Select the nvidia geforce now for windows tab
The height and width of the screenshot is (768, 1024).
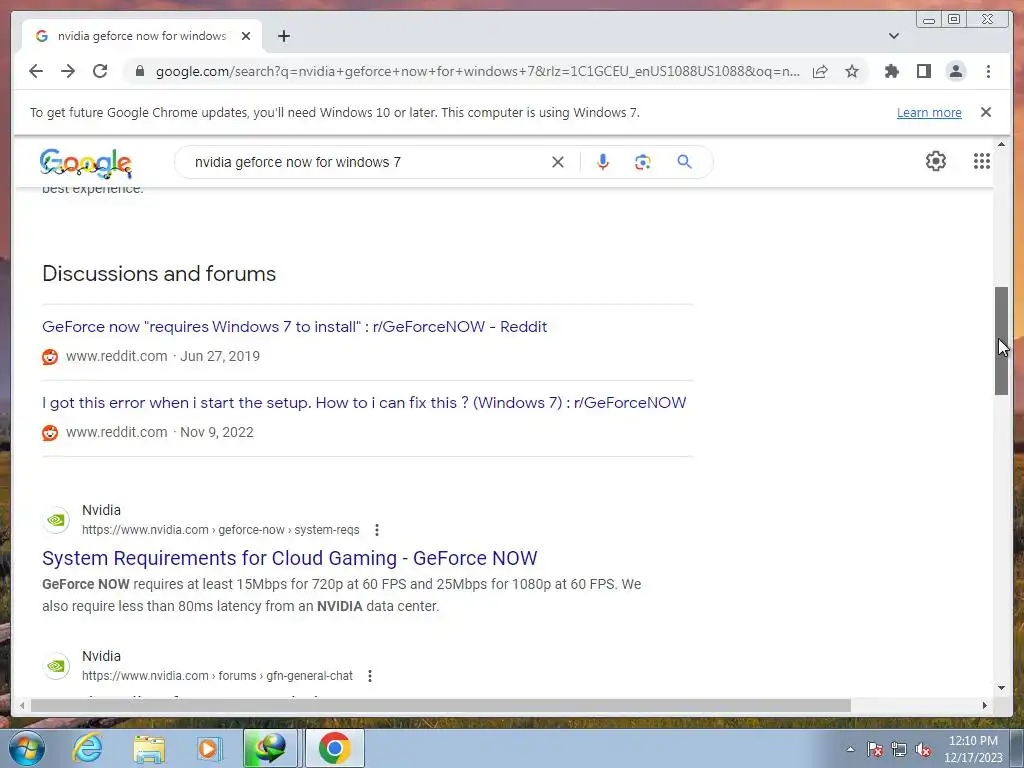tap(142, 36)
